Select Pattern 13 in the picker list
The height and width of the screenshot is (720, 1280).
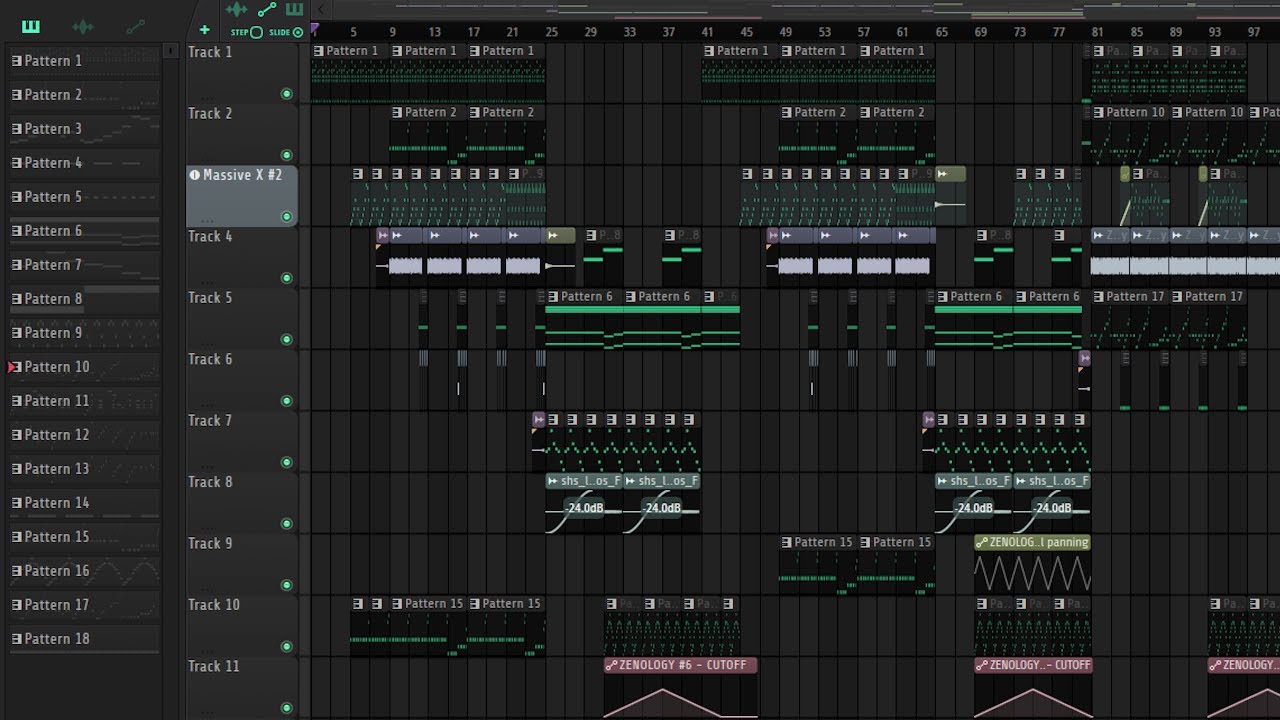84,469
